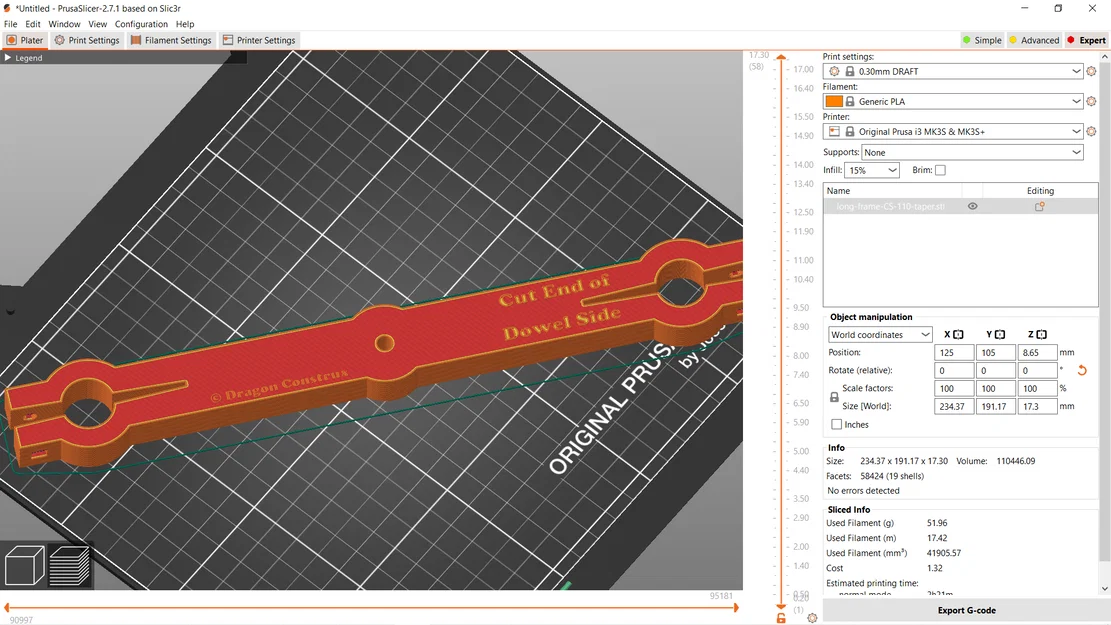This screenshot has width=1111, height=625.
Task: Open the Configuration menu
Action: pyautogui.click(x=142, y=24)
